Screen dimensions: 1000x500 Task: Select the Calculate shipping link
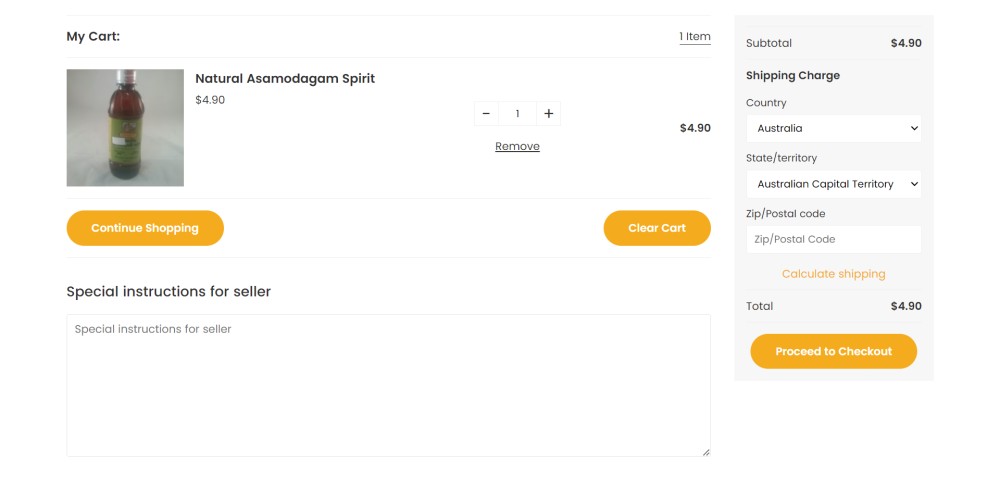(x=833, y=274)
